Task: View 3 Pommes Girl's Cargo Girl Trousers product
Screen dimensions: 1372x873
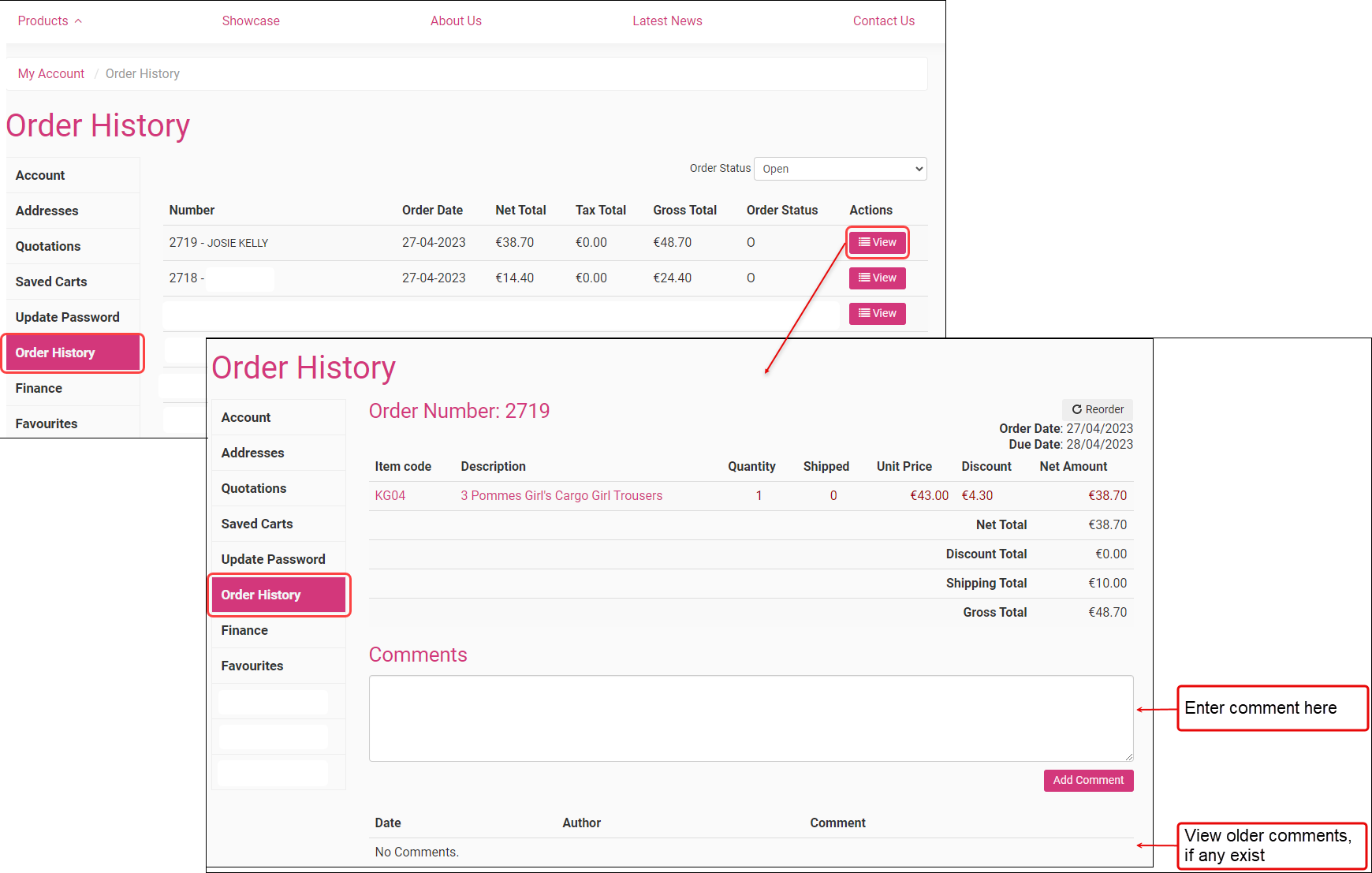Action: pos(561,495)
